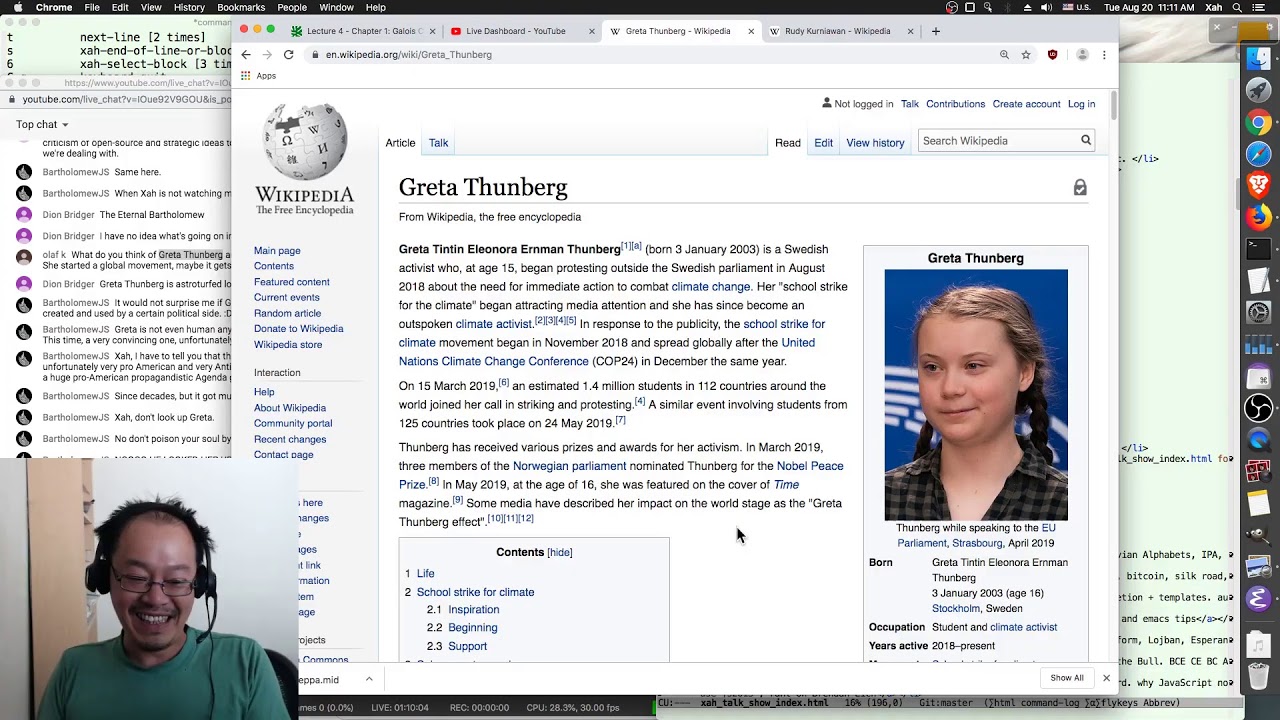Open the People menu in menu bar

tap(292, 7)
